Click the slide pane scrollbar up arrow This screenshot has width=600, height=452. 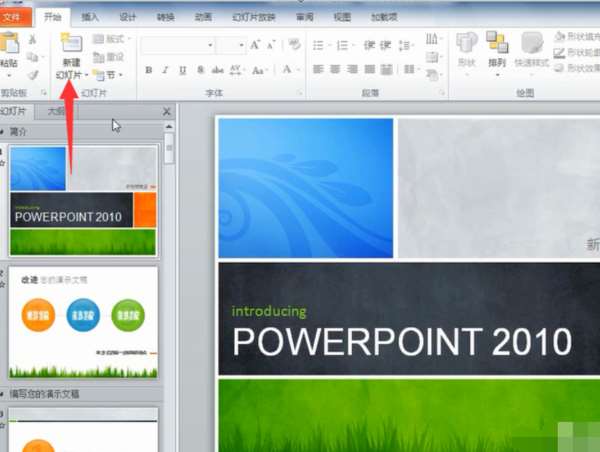click(x=169, y=127)
